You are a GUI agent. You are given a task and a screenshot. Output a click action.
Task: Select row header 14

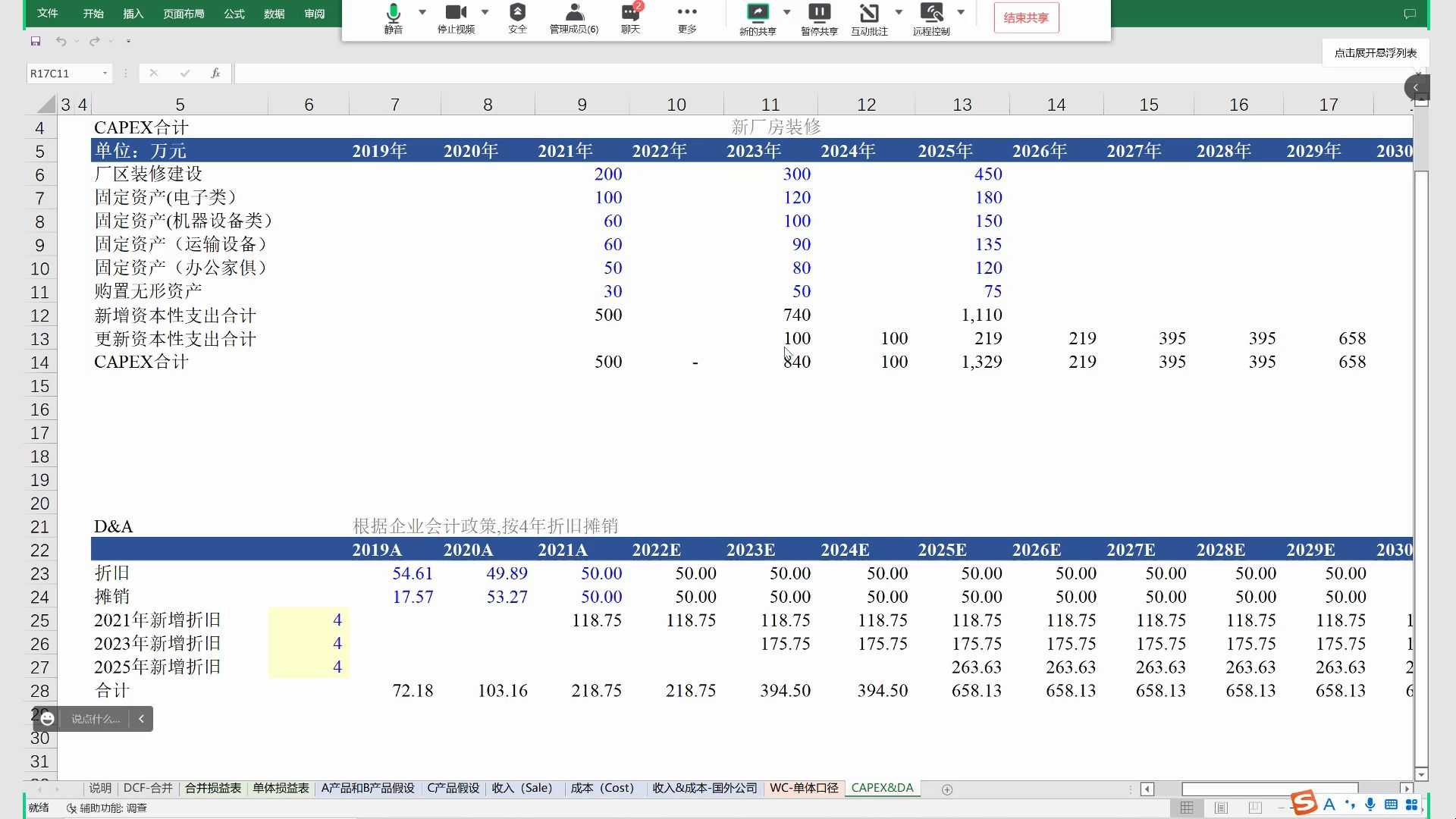pos(39,362)
